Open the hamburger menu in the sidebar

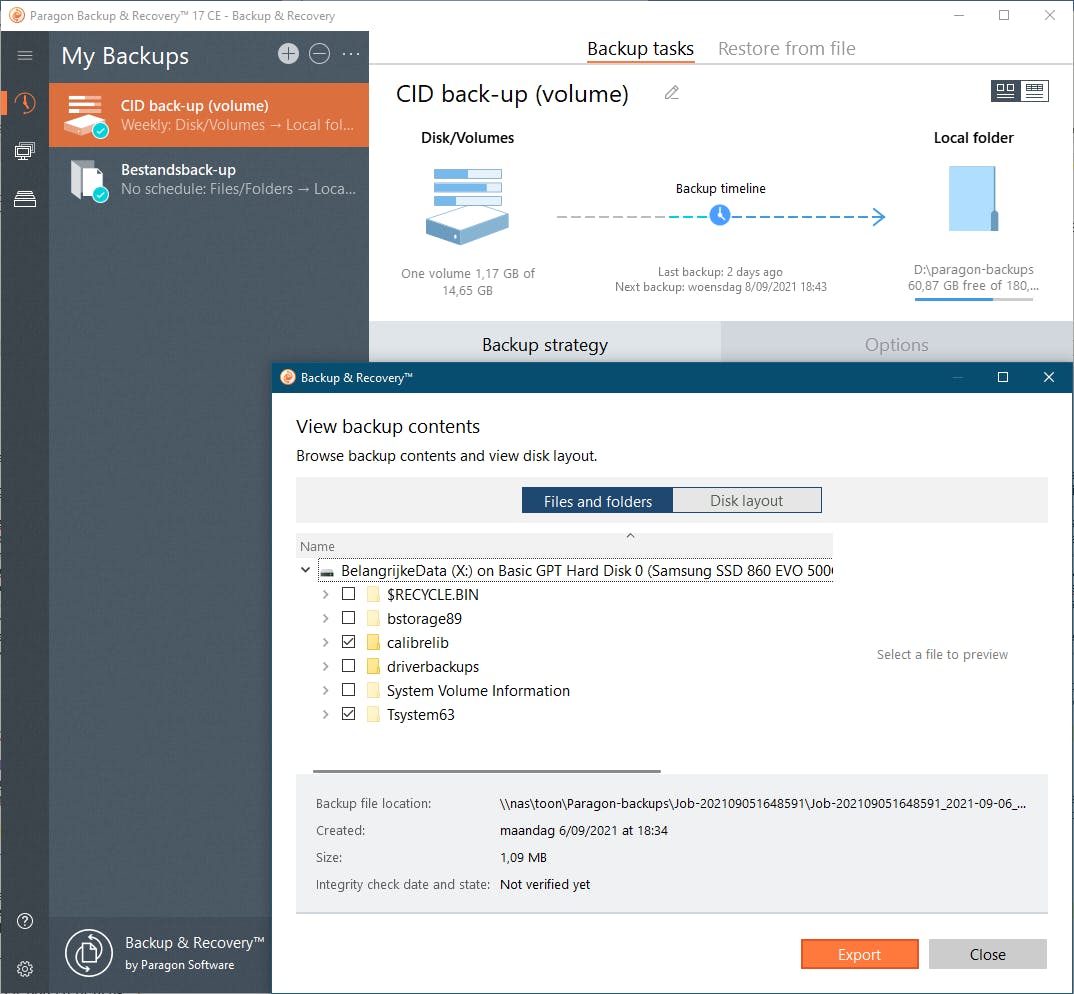click(x=25, y=55)
